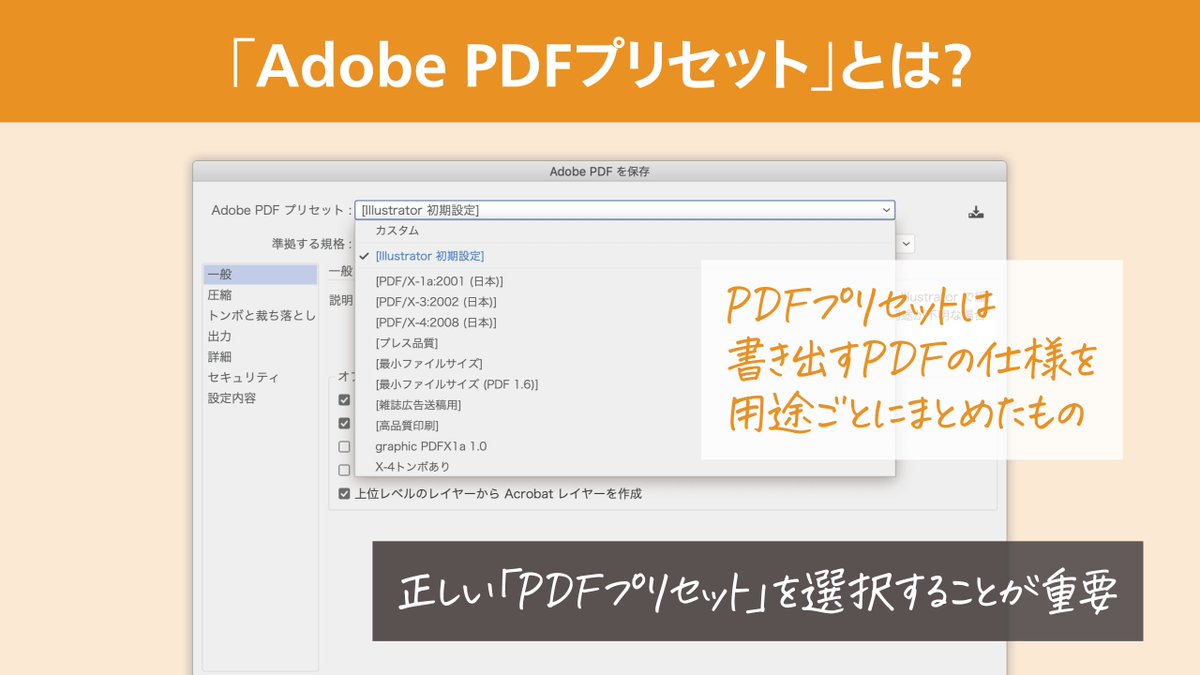Pick [PDF/X-1a:2001 (日本)] preset

tap(625, 282)
